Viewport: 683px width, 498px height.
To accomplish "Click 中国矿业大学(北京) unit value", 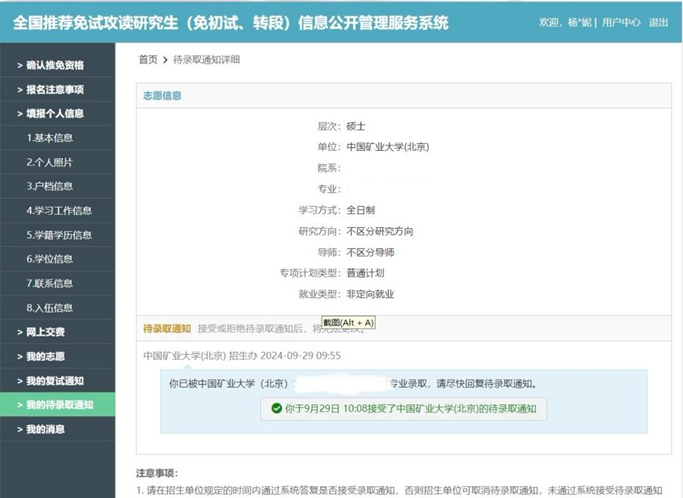I will click(x=388, y=147).
